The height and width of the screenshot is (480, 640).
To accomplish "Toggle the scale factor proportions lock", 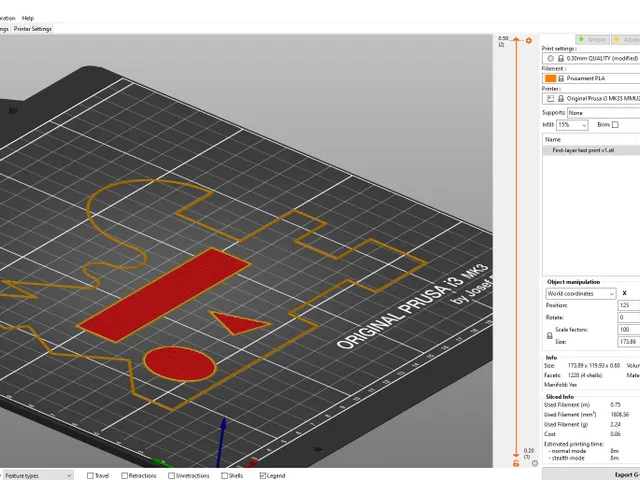I will [x=549, y=336].
